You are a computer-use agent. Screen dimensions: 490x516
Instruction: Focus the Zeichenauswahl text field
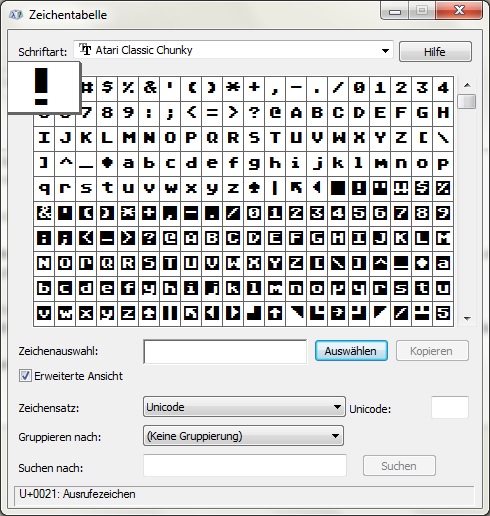point(225,351)
